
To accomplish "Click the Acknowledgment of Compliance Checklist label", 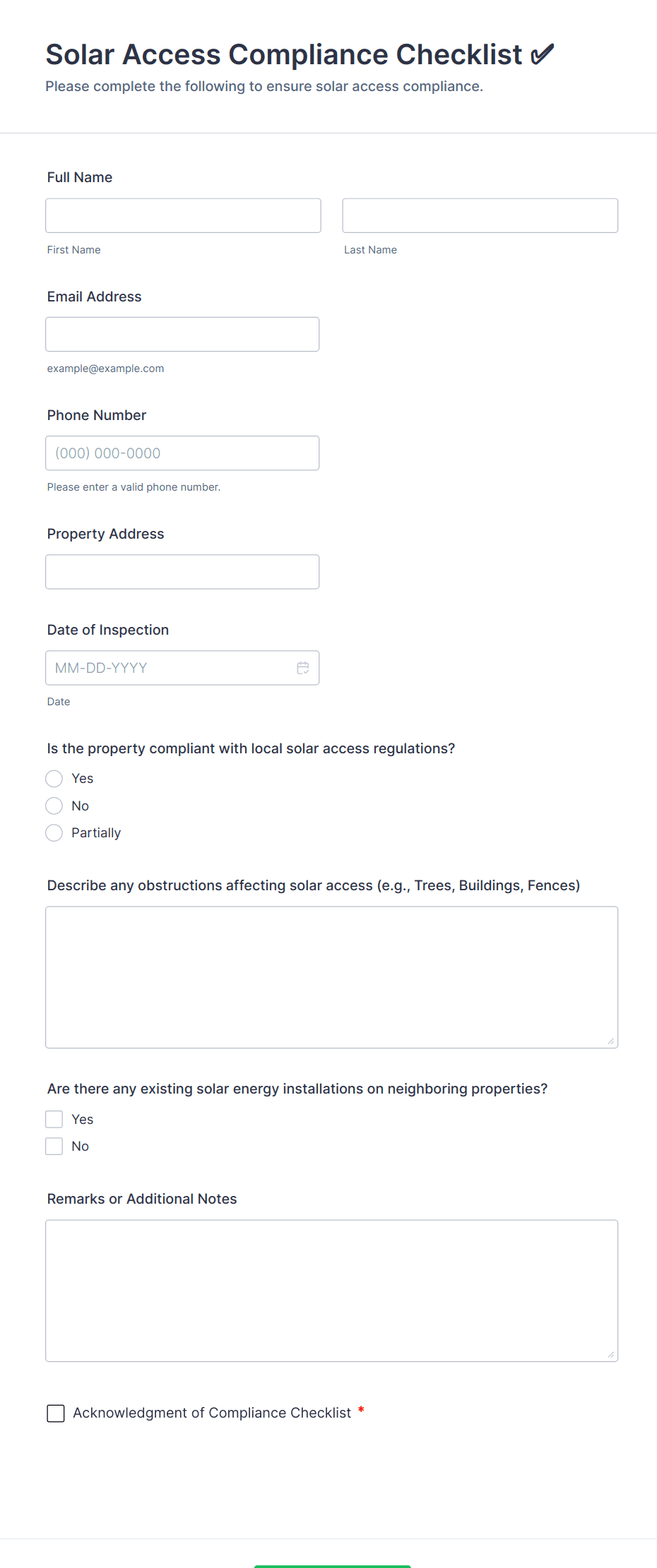I will (212, 1413).
